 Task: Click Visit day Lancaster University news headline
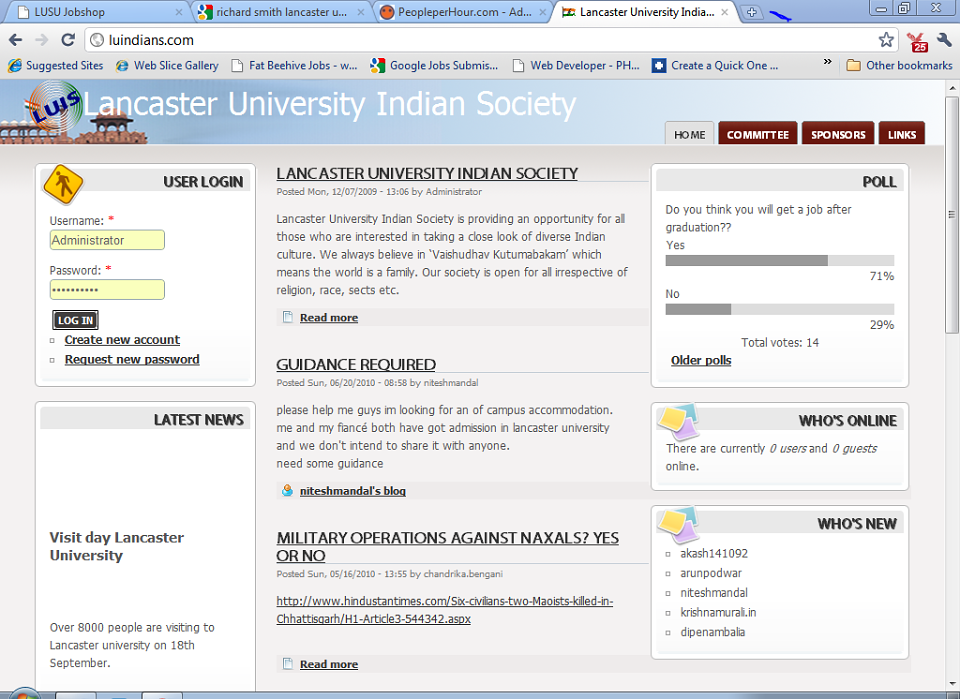tap(116, 547)
